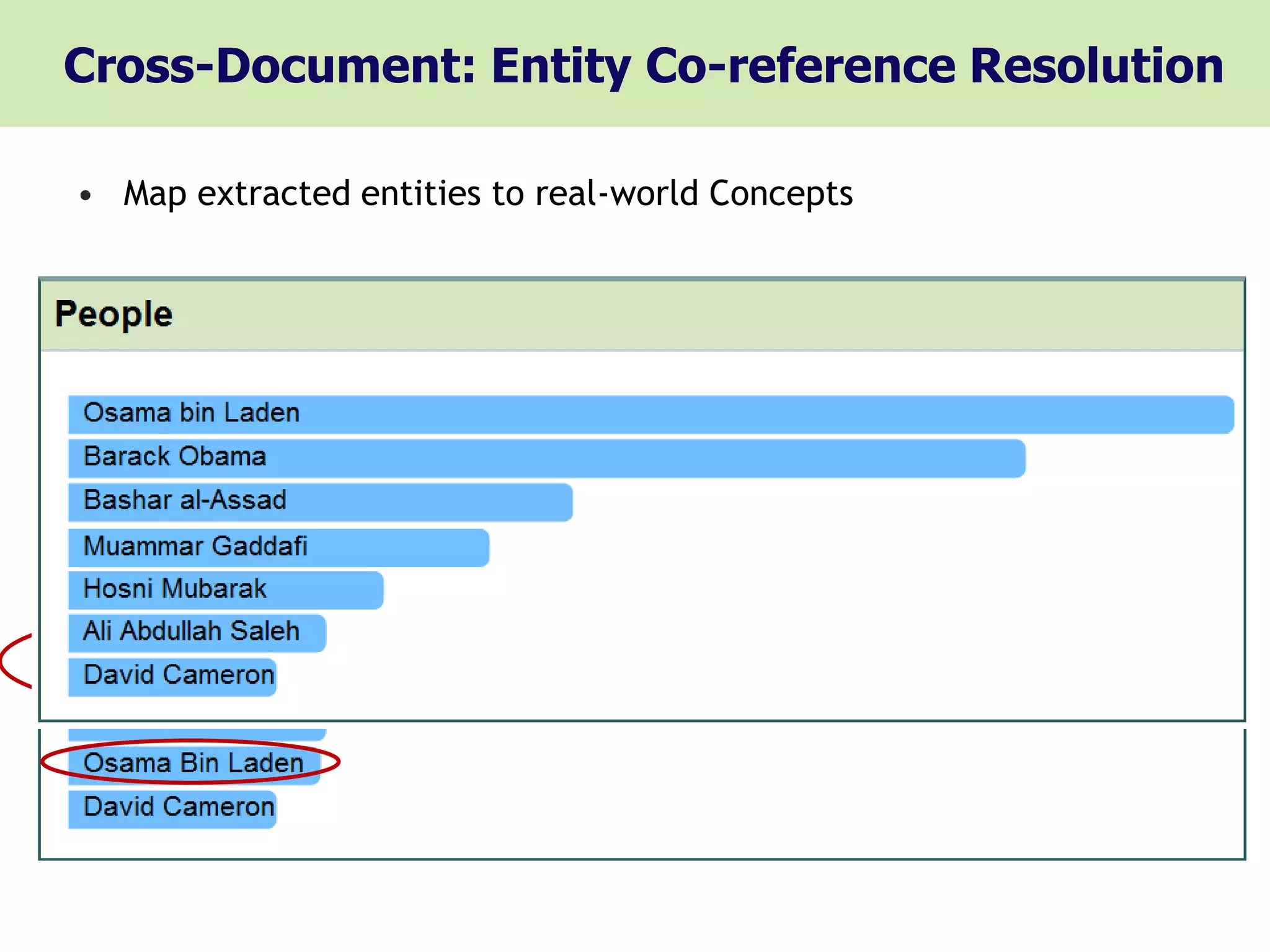The width and height of the screenshot is (1270, 952).
Task: Select the Osama bin Laden bar
Action: coord(651,414)
